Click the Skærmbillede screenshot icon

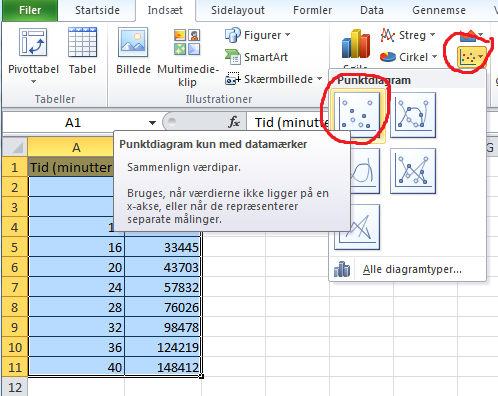(233, 79)
